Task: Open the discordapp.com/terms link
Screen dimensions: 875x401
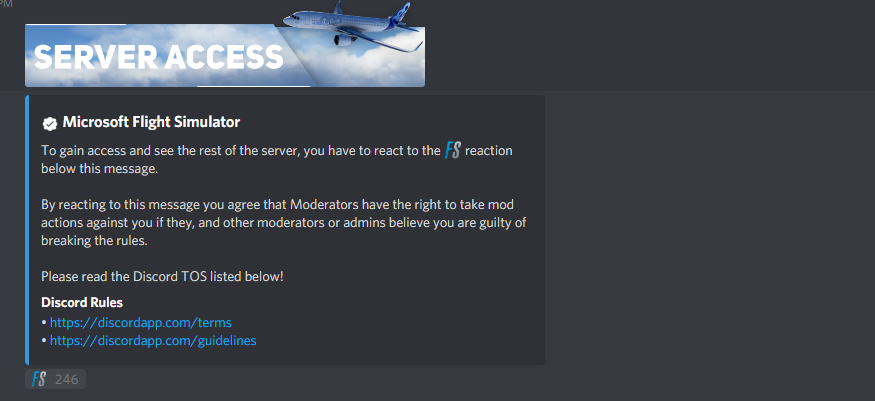Action: coord(141,322)
